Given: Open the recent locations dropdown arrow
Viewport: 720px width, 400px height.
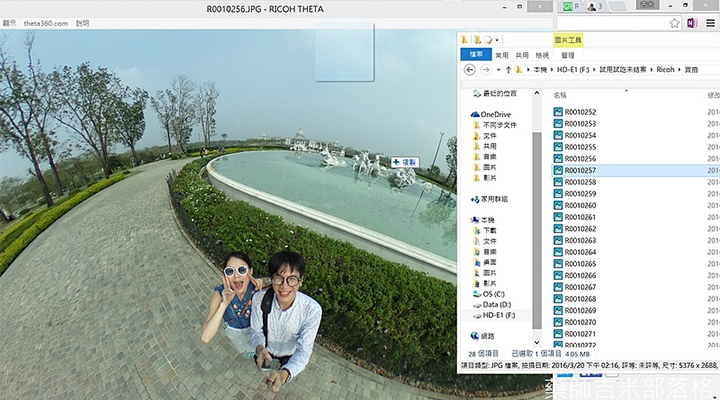Looking at the screenshot, I should (x=498, y=70).
